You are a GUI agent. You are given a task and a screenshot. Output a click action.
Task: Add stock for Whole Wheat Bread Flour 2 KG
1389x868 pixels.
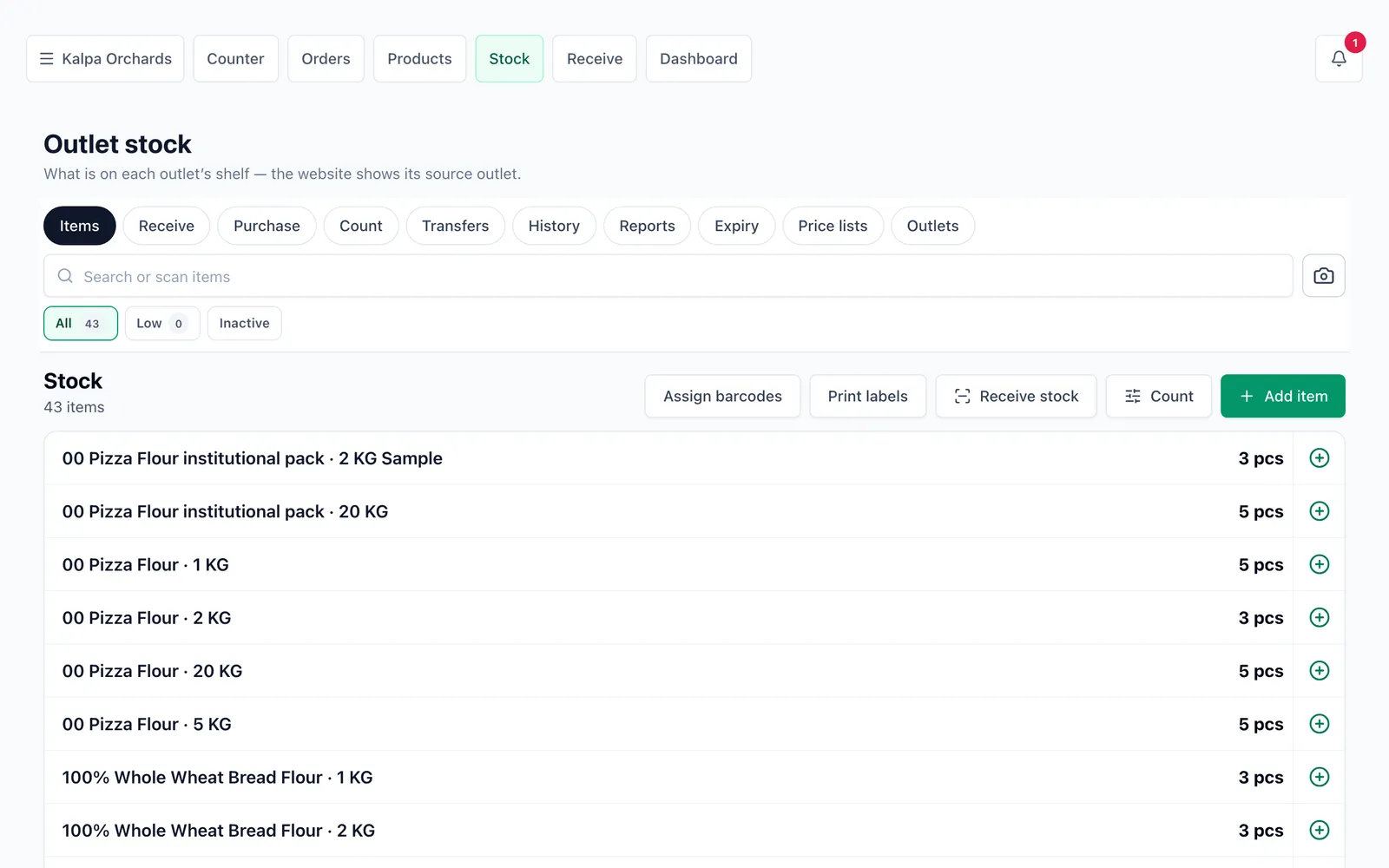pyautogui.click(x=1320, y=831)
